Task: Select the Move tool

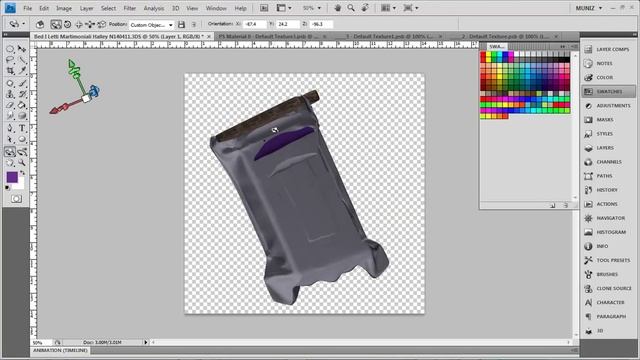Action: [22, 49]
